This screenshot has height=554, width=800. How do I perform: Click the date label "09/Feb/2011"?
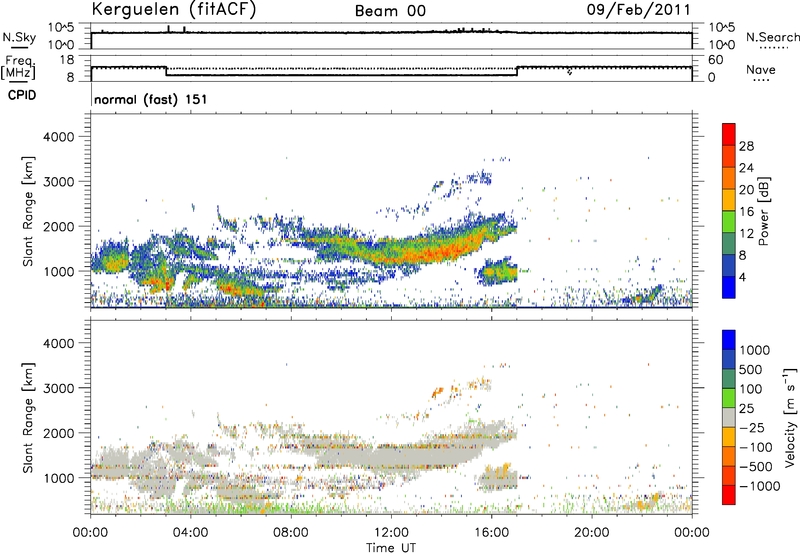[x=638, y=9]
